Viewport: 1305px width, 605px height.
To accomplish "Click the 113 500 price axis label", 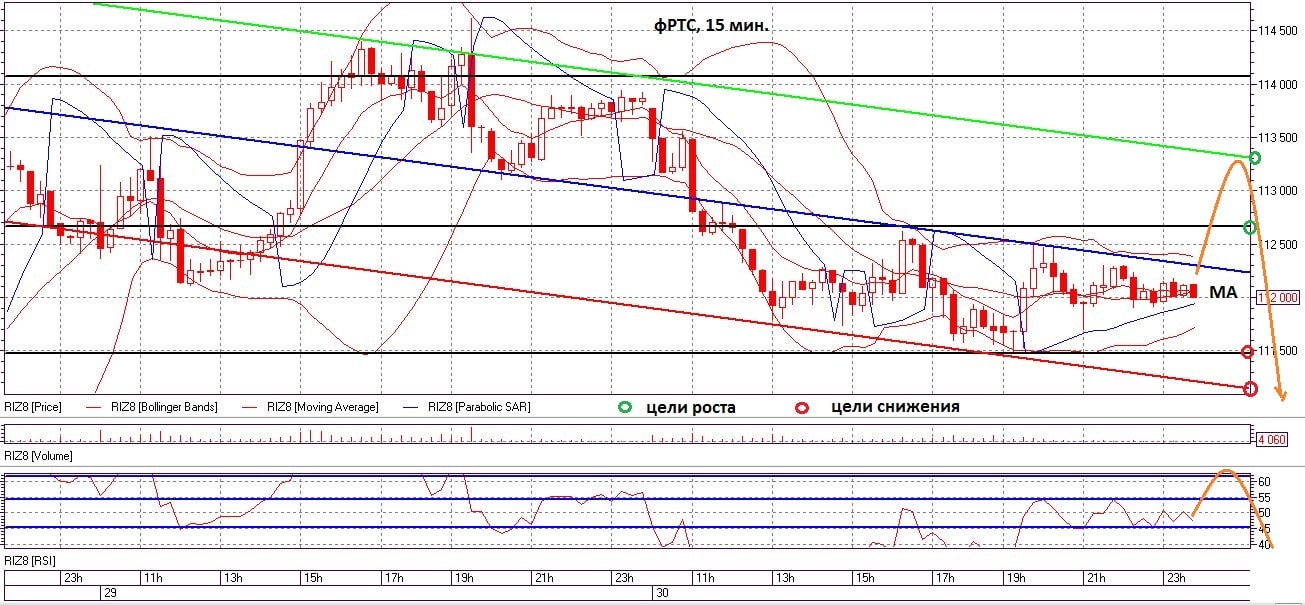I will pos(1278,137).
